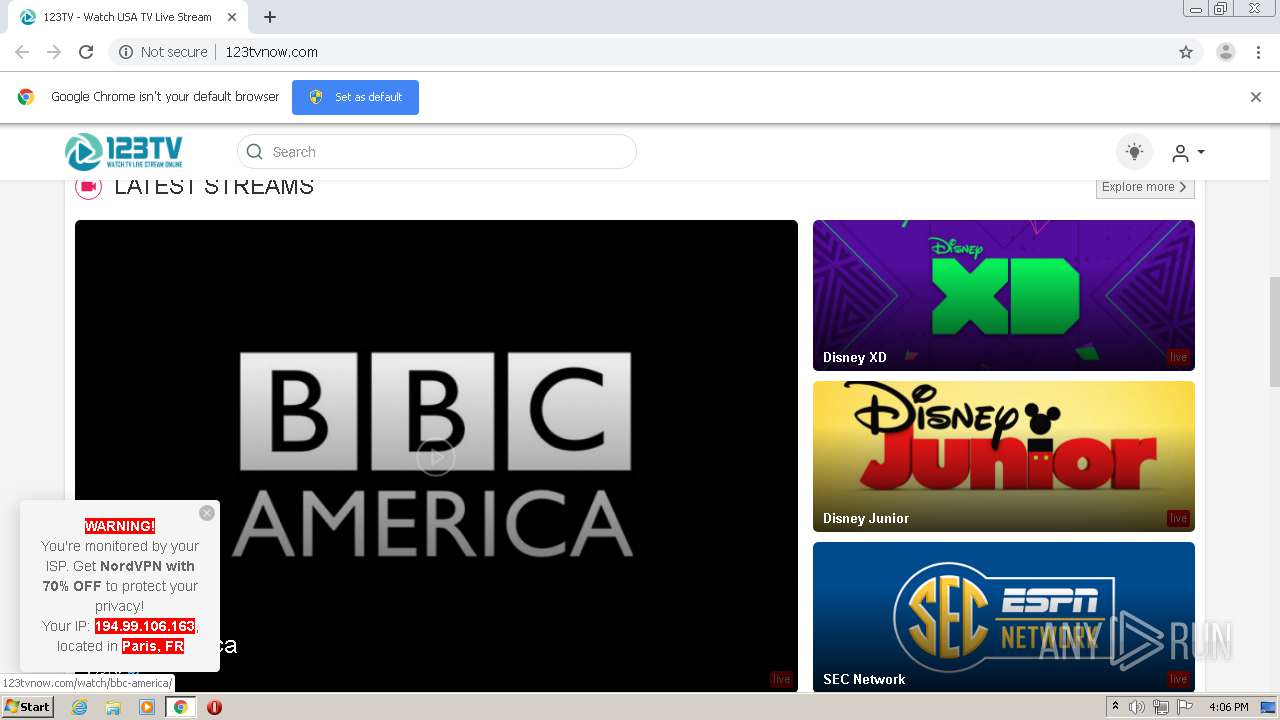Viewport: 1280px width, 720px height.
Task: Open the Action Center flag icon
Action: click(1185, 707)
